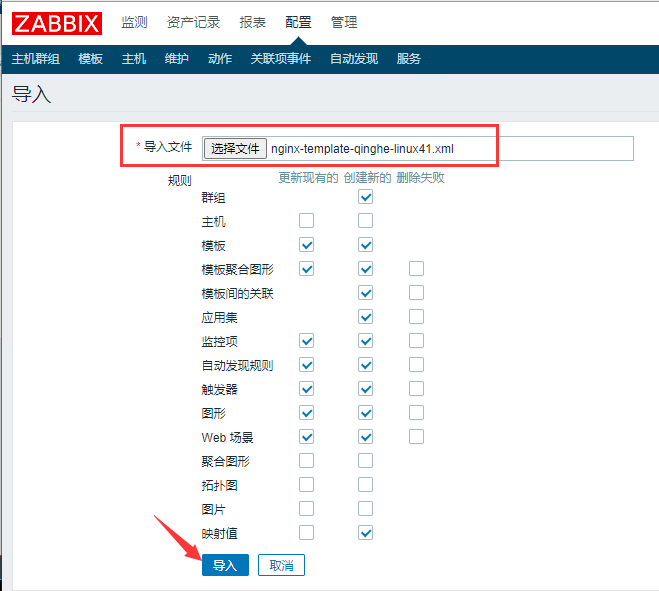Go to 维护 submenu
This screenshot has width=659, height=591.
pyautogui.click(x=177, y=59)
